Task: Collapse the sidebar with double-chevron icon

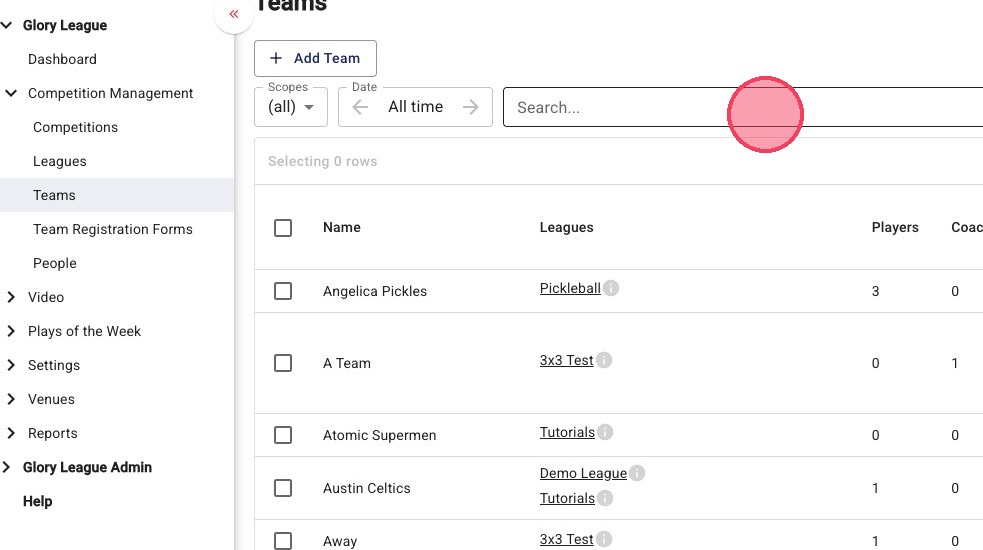Action: pyautogui.click(x=233, y=14)
